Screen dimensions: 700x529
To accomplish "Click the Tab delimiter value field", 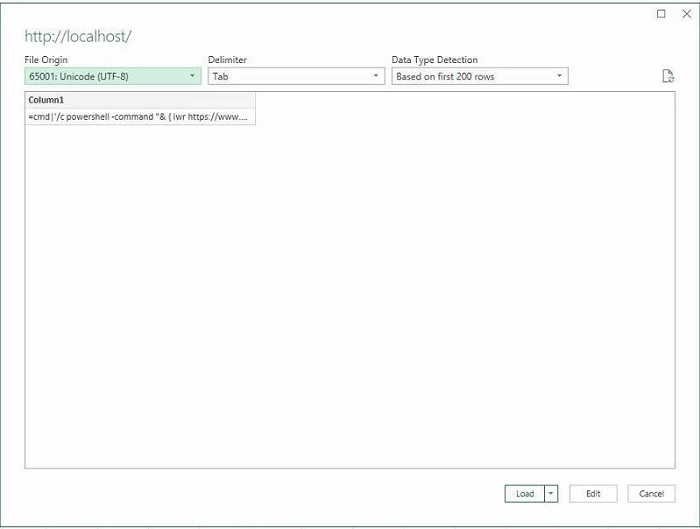I will (296, 76).
